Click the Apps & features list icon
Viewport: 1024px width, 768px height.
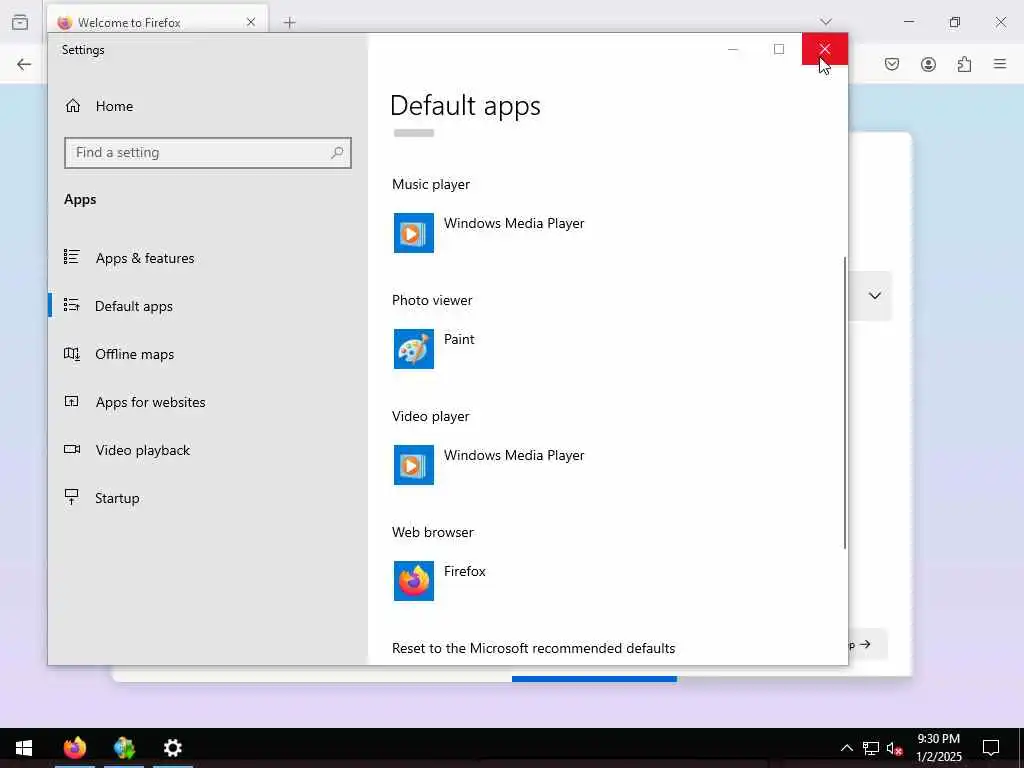[x=72, y=257]
